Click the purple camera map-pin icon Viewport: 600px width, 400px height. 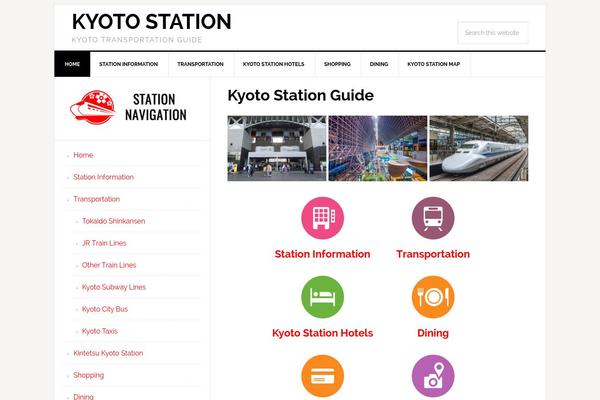433,376
